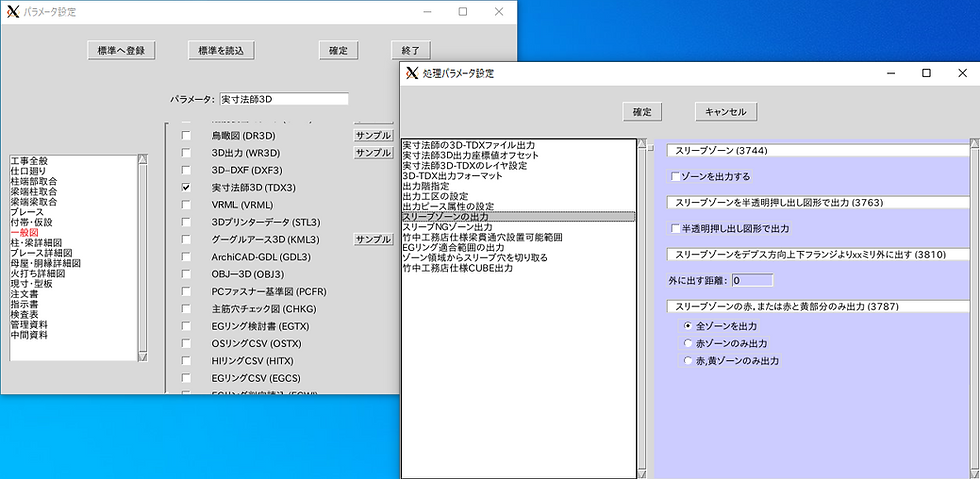Select the 赤,黄ゾーンのみ出力 radio button
This screenshot has width=980, height=479.
(x=688, y=361)
